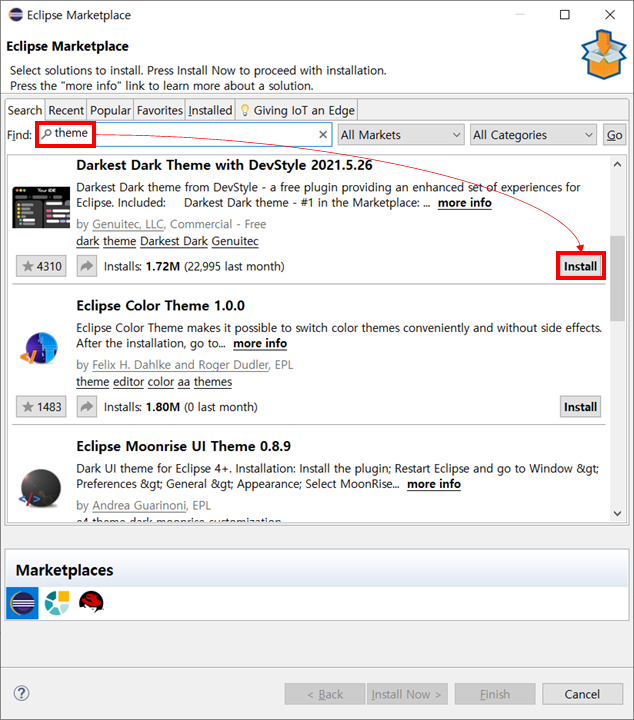Open the All Markets dropdown

click(x=401, y=135)
